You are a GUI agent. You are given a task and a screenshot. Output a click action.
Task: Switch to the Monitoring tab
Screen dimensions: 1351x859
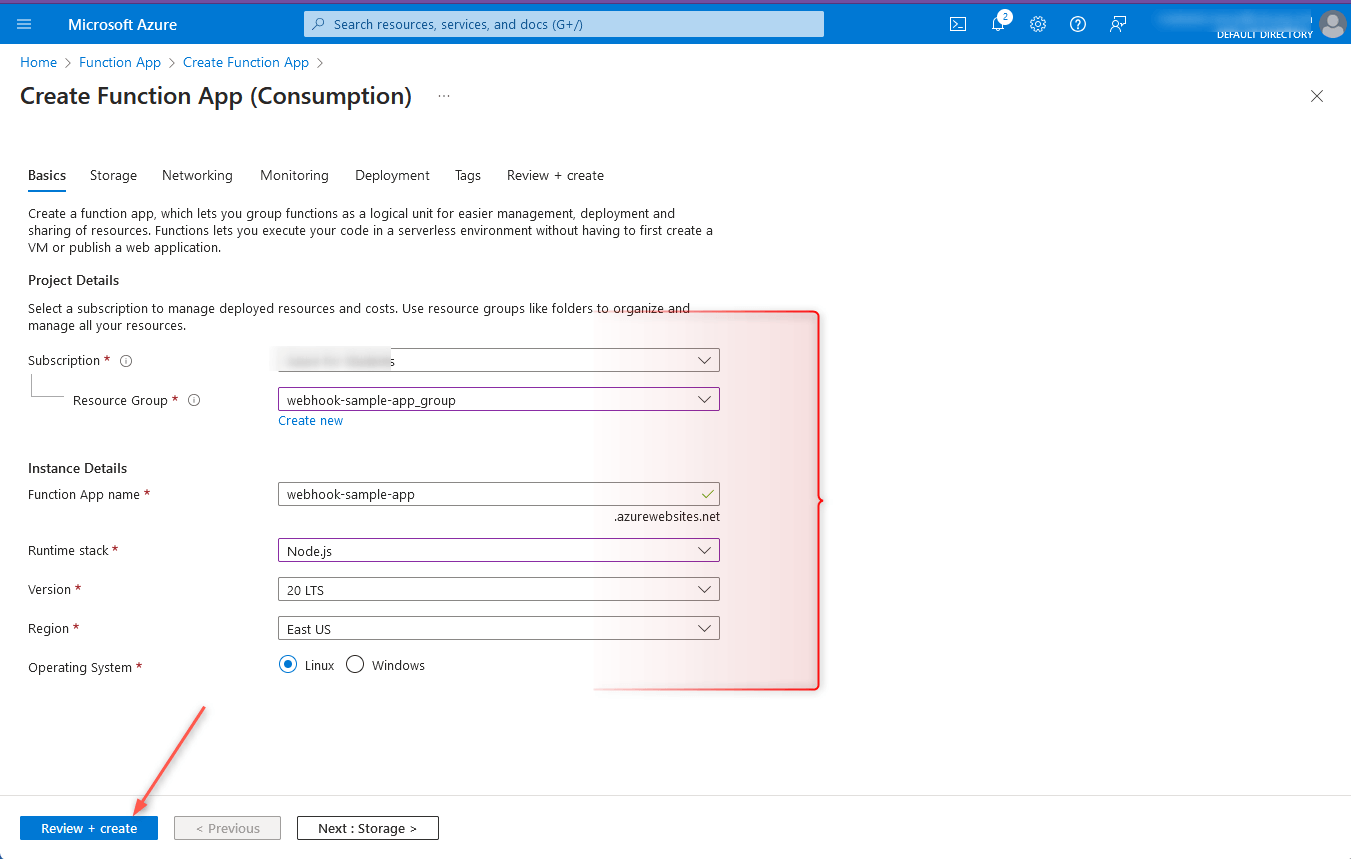294,175
